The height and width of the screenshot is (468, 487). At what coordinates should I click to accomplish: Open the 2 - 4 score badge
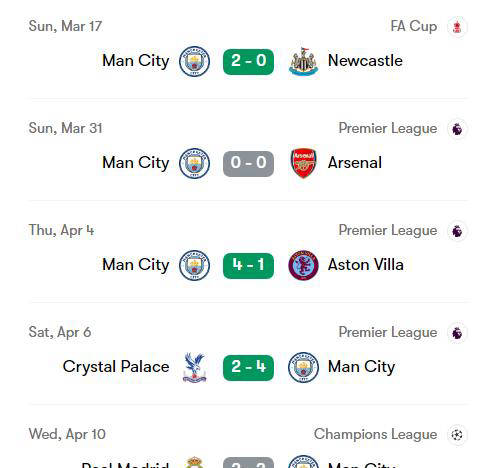click(248, 368)
